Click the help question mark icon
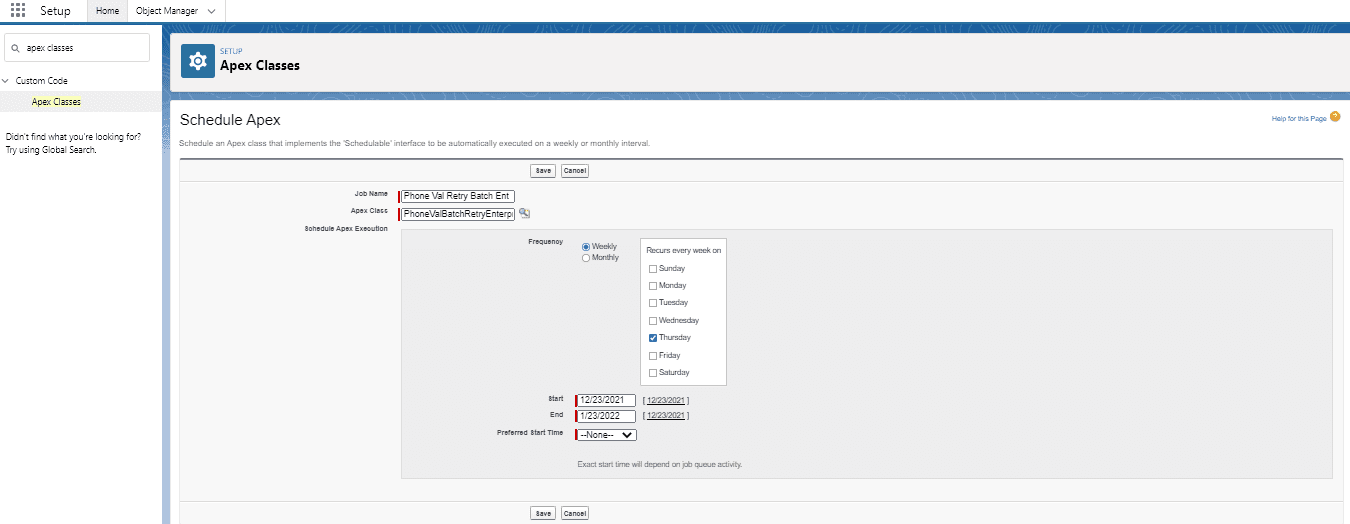Screen dimensions: 1350x524 coord(1335,117)
